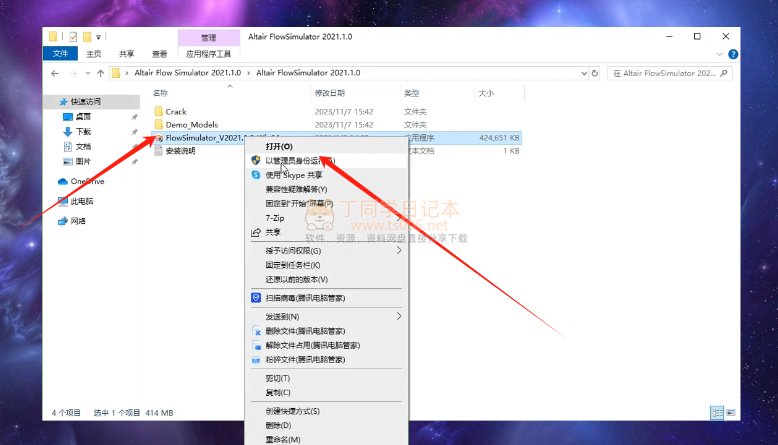
Task: Click the FlowSimulator_V2021 installer icon
Action: [x=159, y=138]
